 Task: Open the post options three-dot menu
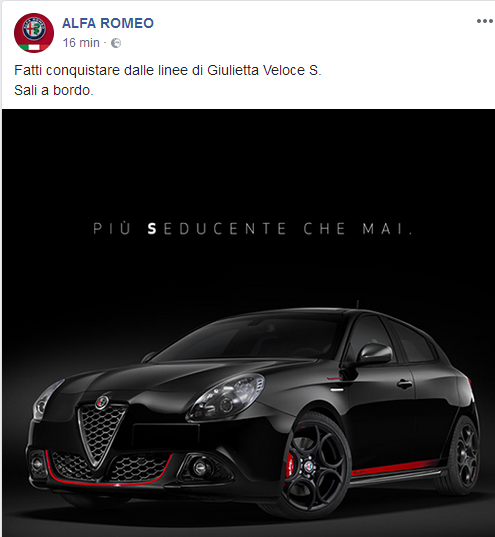coord(484,21)
